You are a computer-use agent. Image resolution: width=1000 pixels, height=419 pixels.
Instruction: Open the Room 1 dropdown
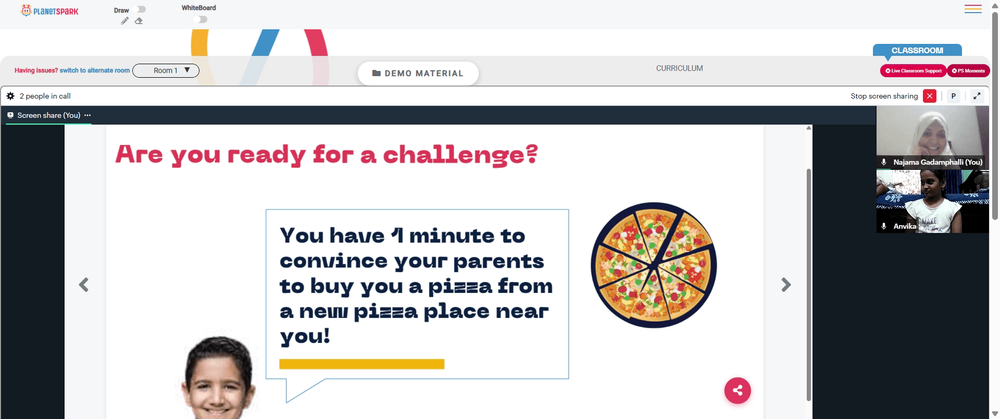coord(166,71)
